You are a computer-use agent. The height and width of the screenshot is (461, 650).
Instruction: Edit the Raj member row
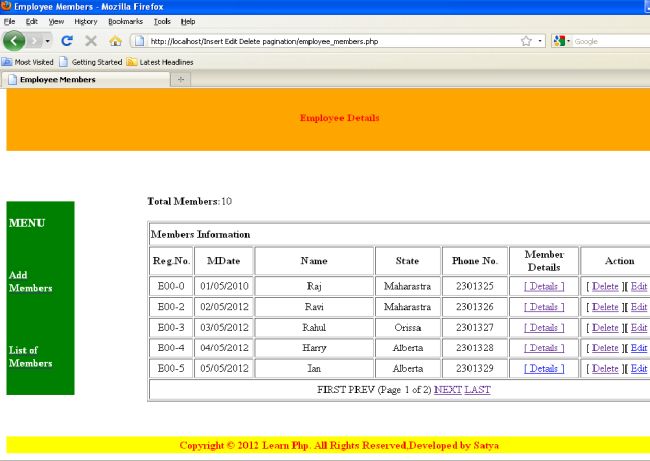(639, 286)
